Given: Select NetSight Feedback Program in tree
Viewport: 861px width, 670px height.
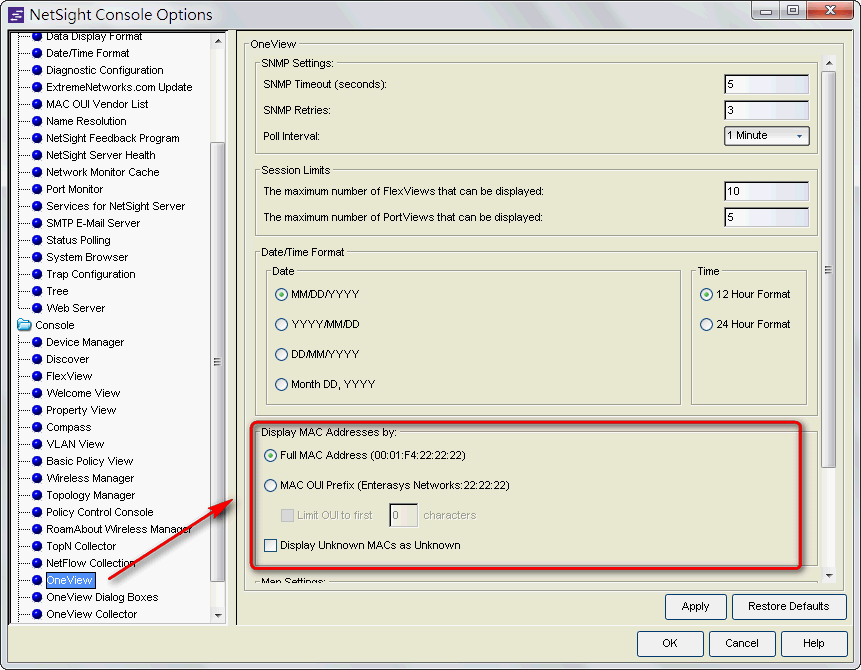Looking at the screenshot, I should [113, 138].
